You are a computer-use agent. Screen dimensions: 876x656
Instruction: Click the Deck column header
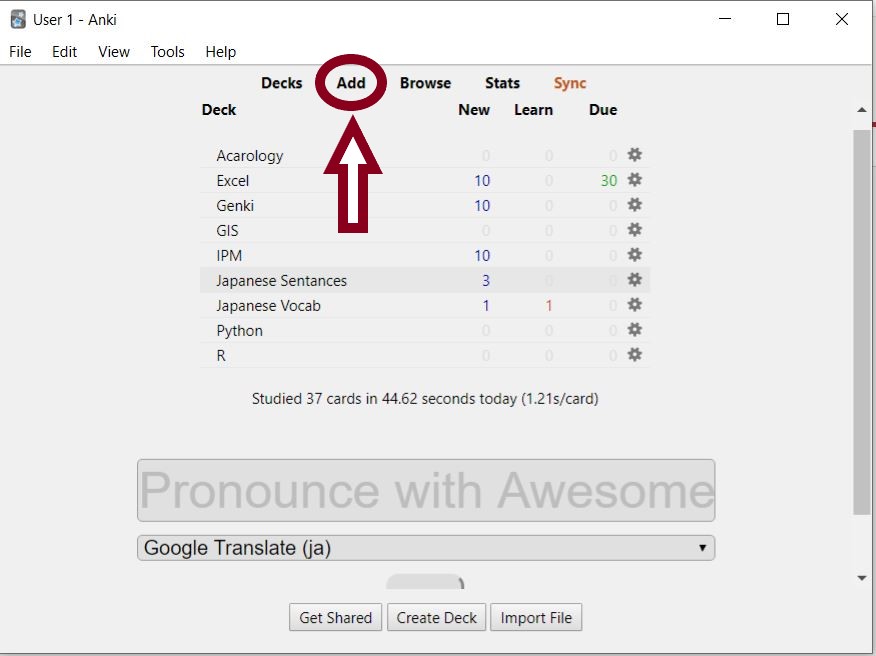click(x=219, y=110)
